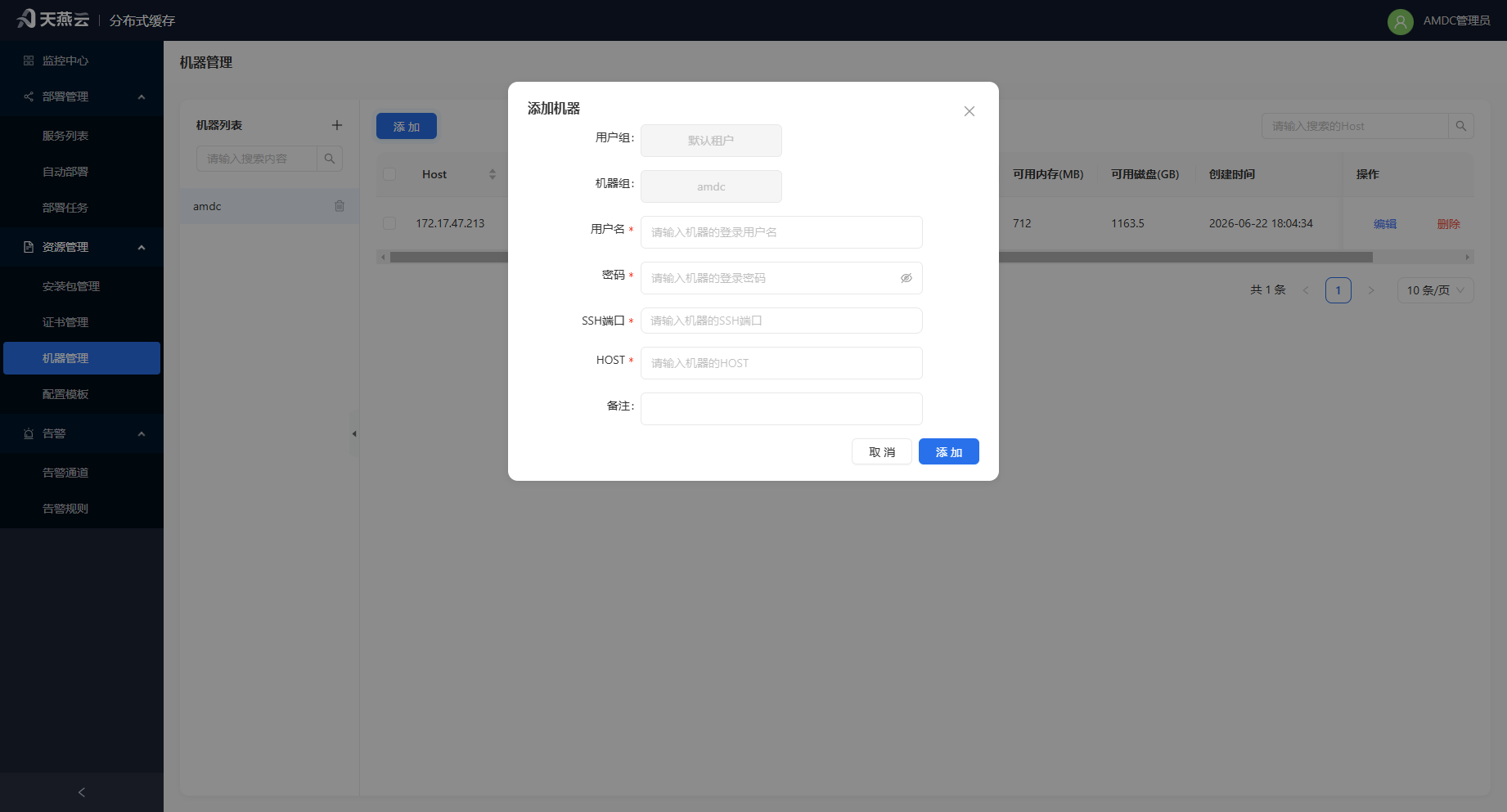Click the background 添加 button above table
The image size is (1507, 812).
tap(407, 126)
